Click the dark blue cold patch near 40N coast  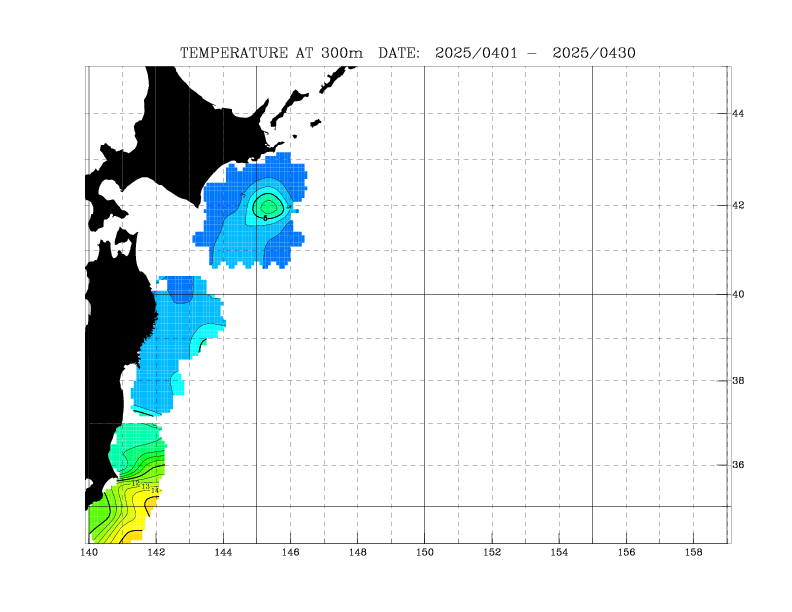(x=181, y=288)
